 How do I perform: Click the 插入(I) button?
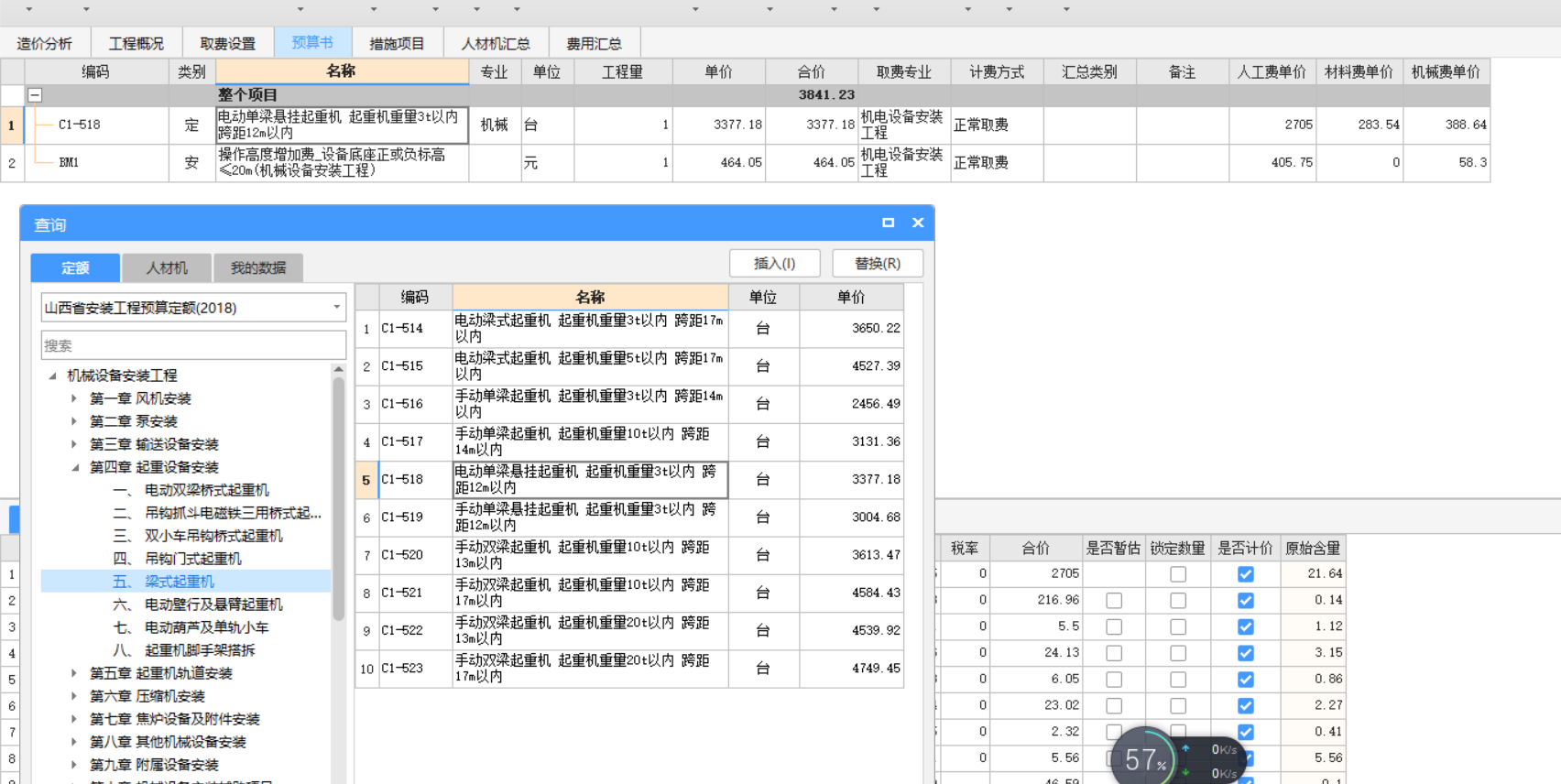[x=774, y=263]
